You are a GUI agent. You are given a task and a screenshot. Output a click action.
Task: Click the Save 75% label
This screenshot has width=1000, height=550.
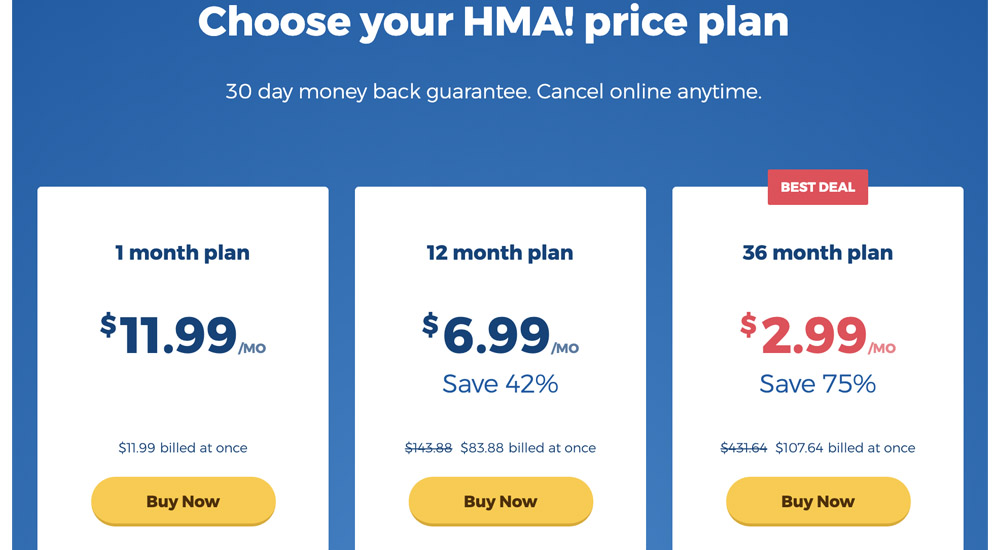coord(818,384)
